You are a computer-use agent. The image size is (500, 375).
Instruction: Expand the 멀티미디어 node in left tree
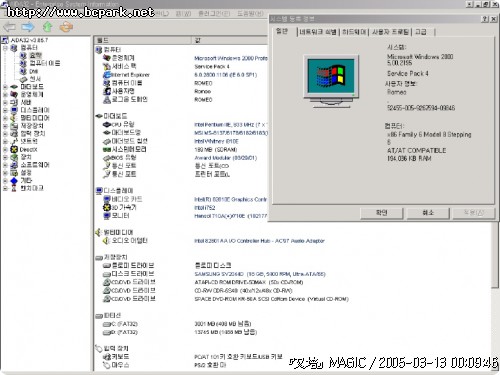coord(5,118)
